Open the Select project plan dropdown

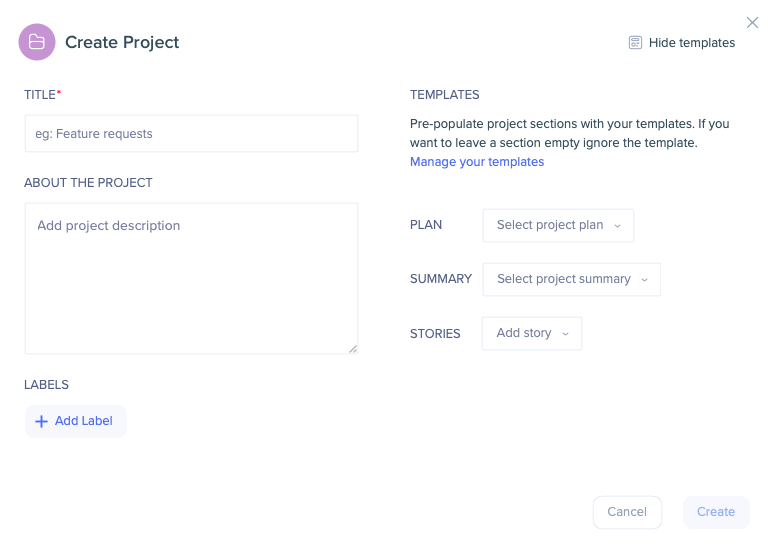click(x=558, y=225)
